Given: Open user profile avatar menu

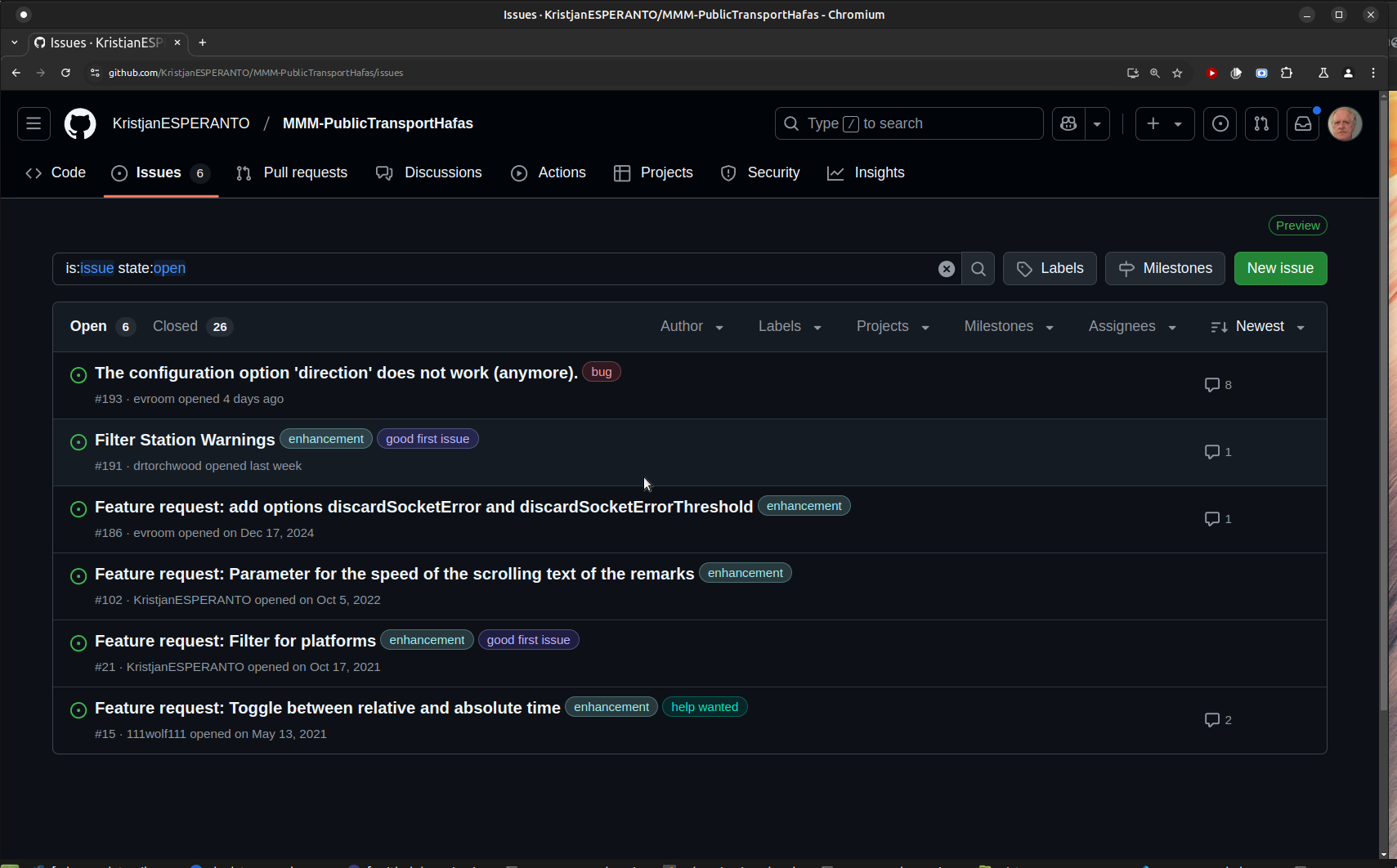Looking at the screenshot, I should 1345,123.
